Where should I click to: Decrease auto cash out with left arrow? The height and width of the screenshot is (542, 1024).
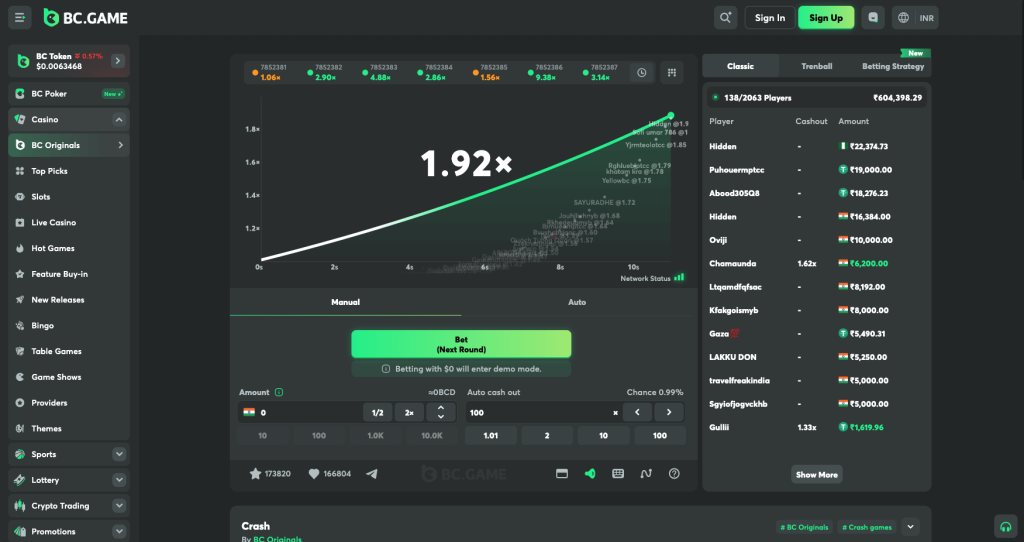[637, 413]
